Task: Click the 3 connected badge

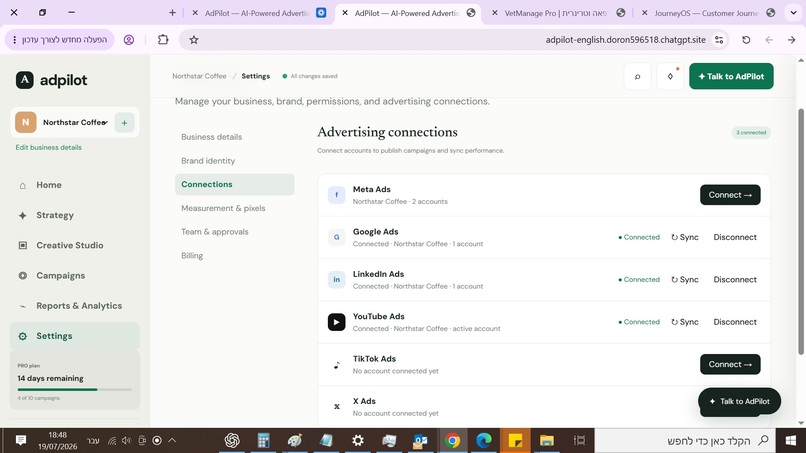Action: click(751, 133)
